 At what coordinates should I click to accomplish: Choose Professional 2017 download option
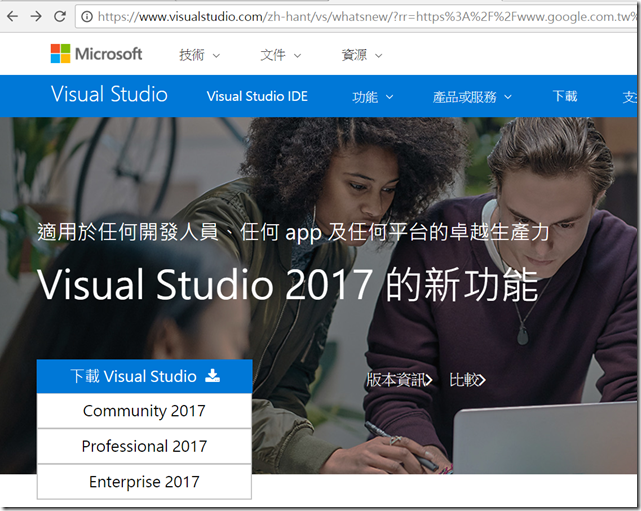pos(144,446)
